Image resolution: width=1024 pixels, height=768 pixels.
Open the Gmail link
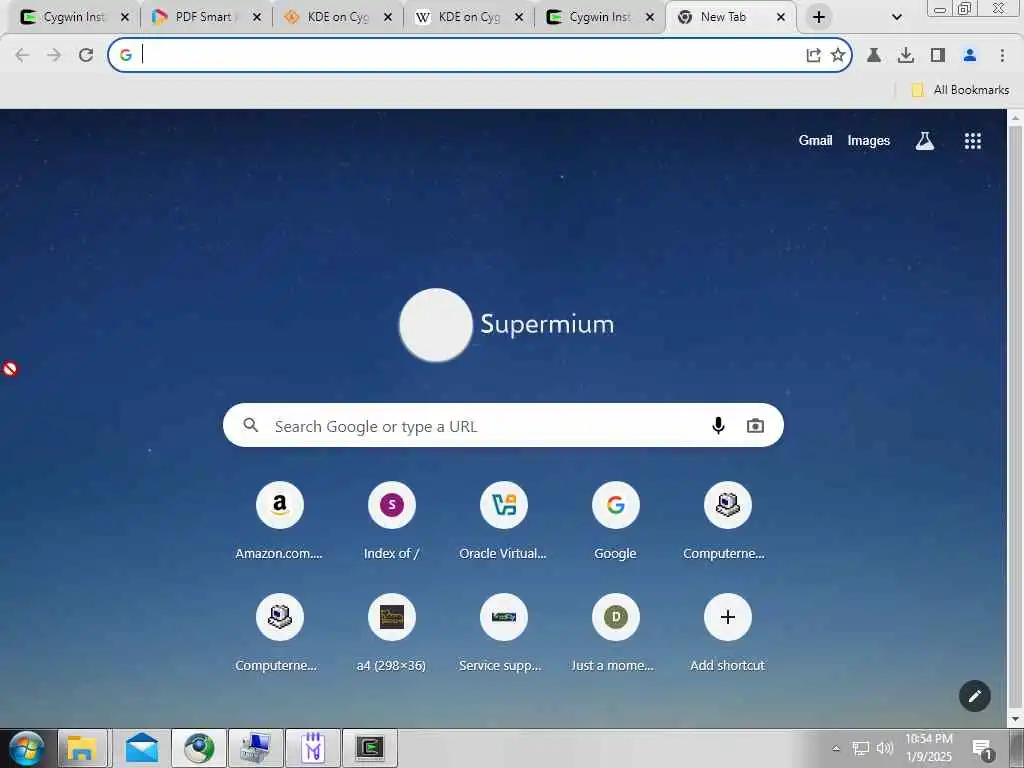click(815, 140)
